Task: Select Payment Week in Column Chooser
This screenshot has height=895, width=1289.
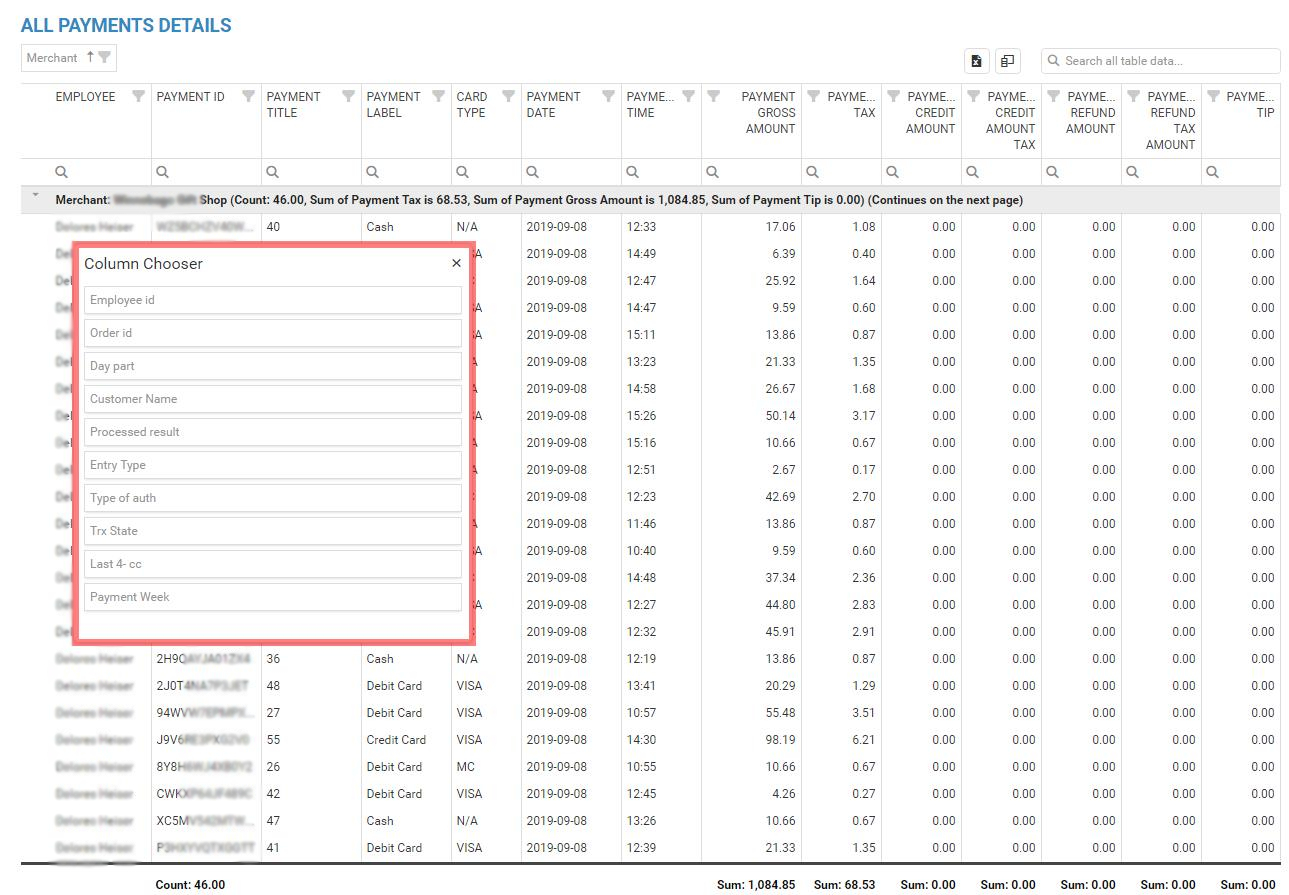Action: point(273,597)
